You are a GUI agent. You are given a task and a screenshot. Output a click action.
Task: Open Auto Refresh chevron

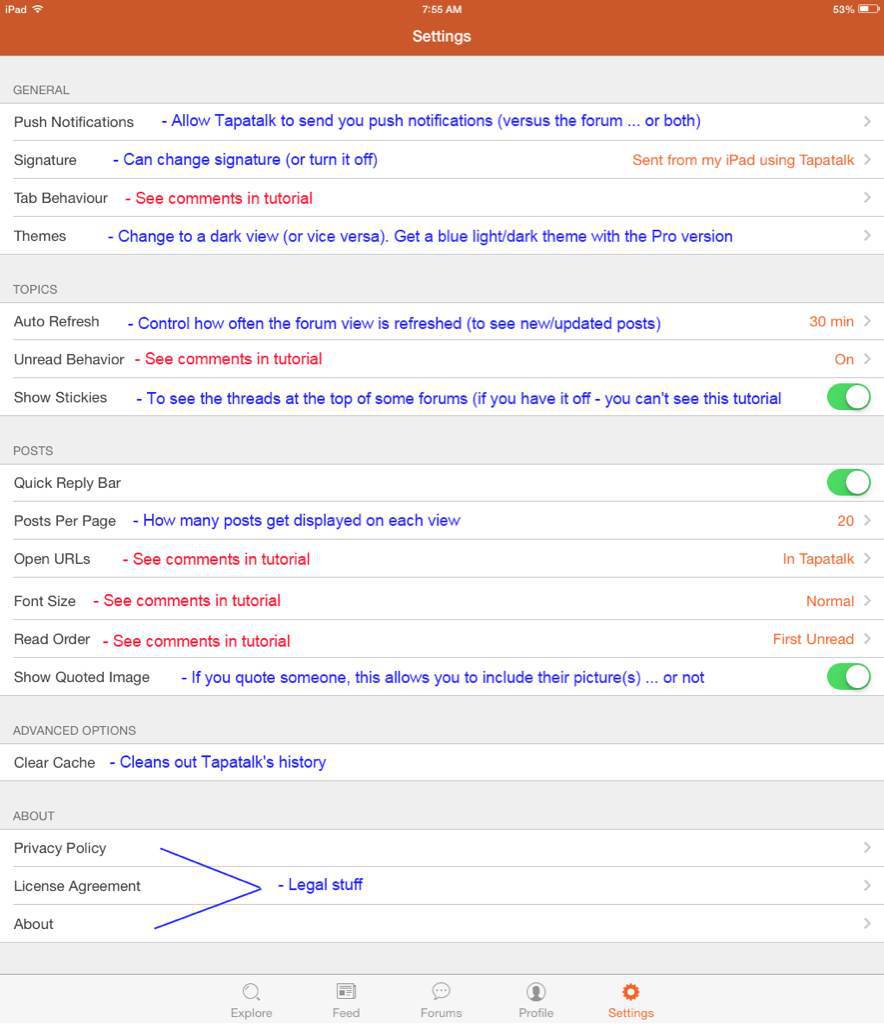click(x=867, y=321)
